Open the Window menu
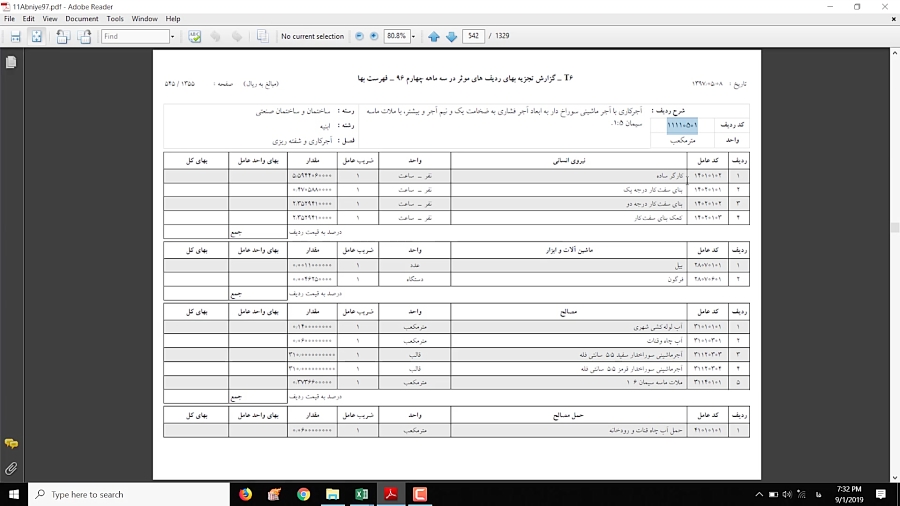The image size is (900, 506). click(x=145, y=19)
